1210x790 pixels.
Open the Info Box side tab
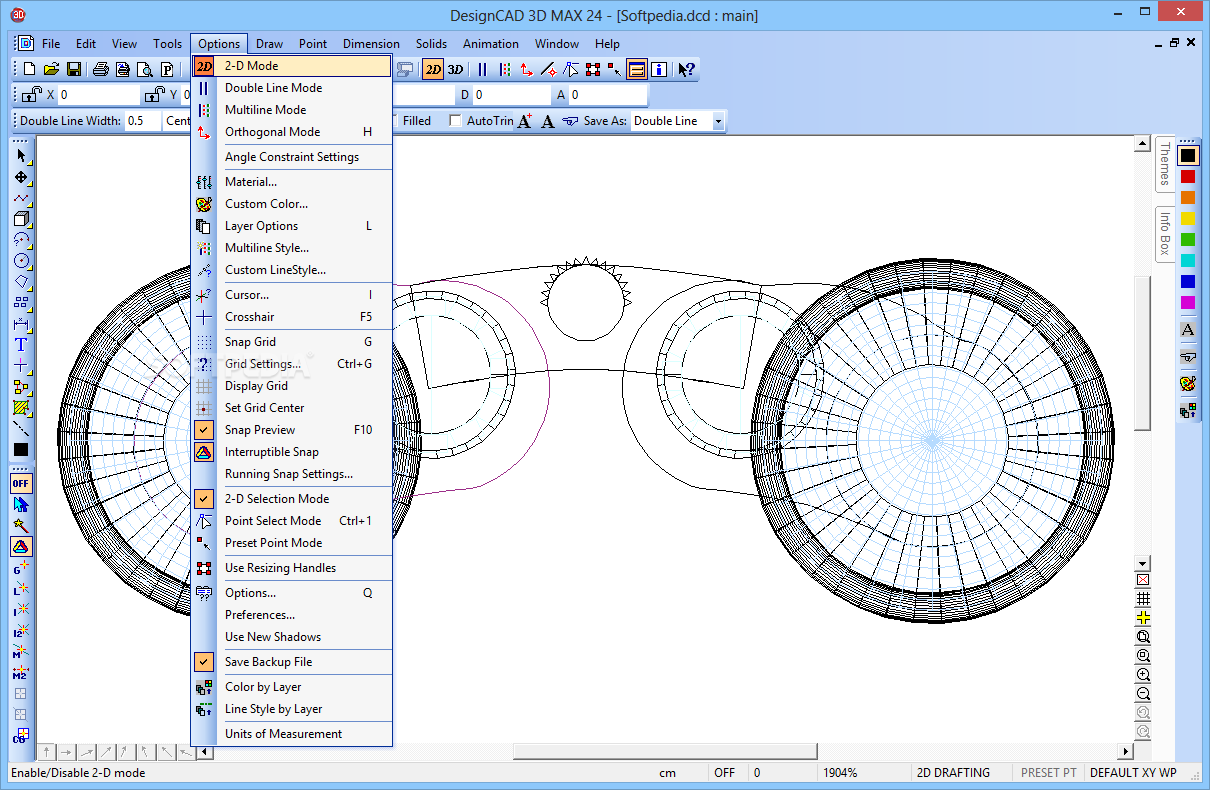(1164, 233)
